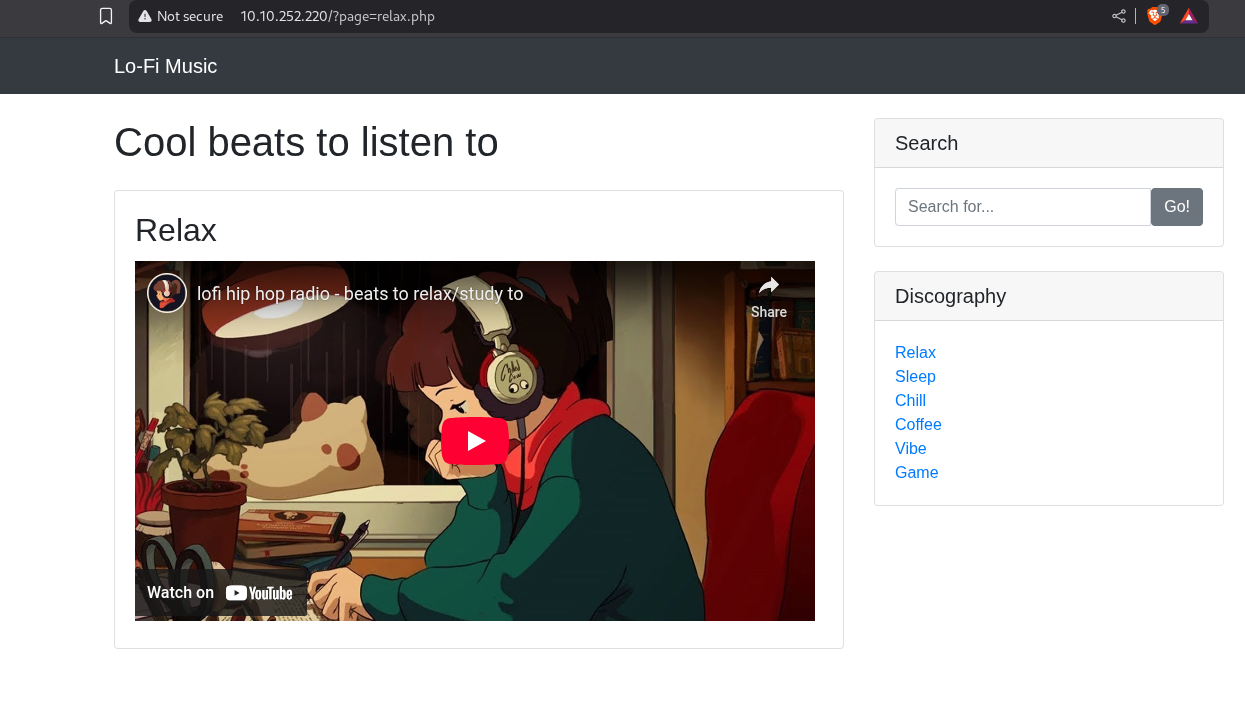The height and width of the screenshot is (721, 1245).
Task: Play the lofi hip hop video
Action: click(x=475, y=441)
